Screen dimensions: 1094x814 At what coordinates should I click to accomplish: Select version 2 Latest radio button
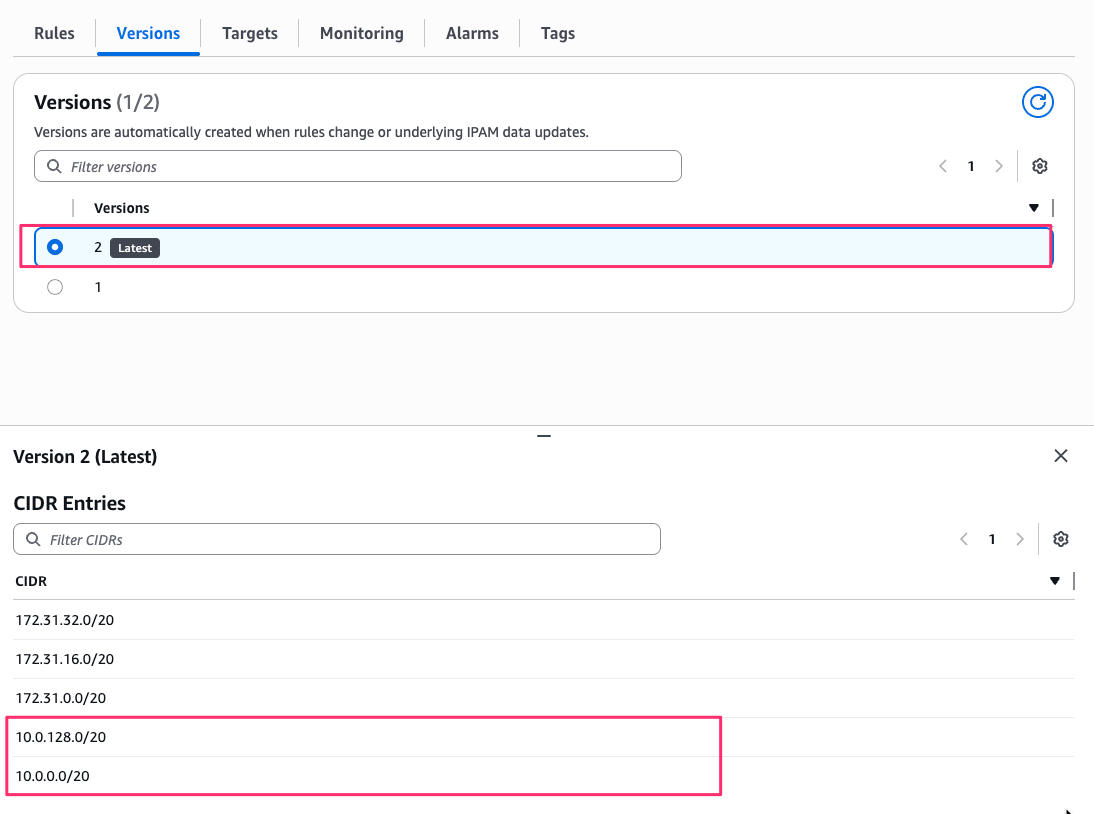55,247
